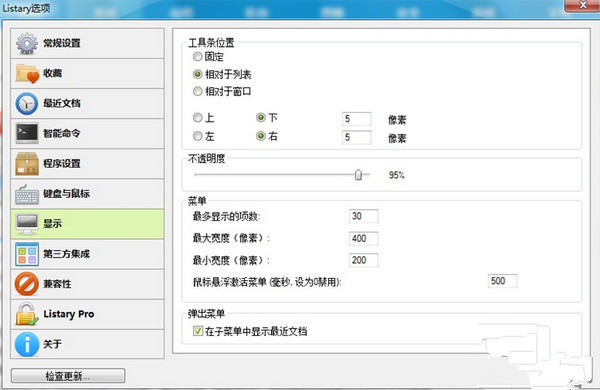Select the 固定 toolbar position option

(x=197, y=57)
